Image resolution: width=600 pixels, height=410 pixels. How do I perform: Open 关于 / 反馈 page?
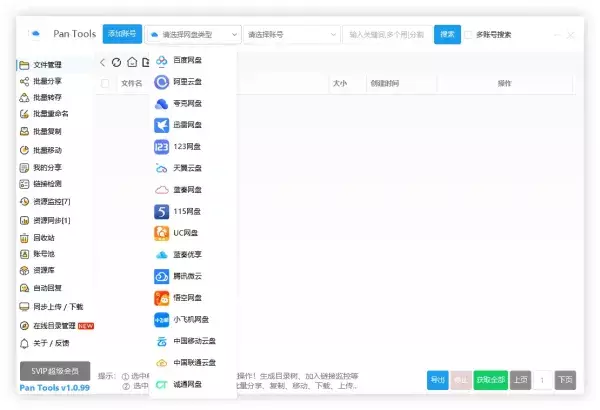pos(44,343)
